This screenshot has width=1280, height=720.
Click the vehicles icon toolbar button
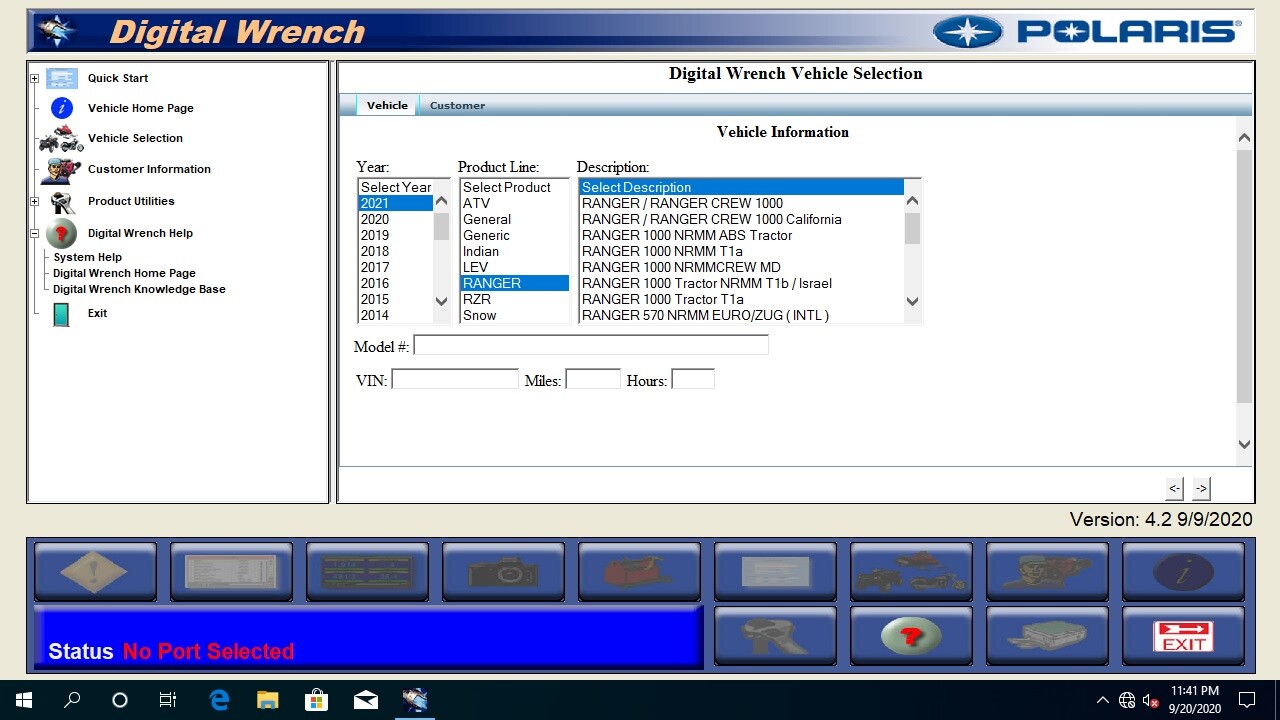point(911,572)
